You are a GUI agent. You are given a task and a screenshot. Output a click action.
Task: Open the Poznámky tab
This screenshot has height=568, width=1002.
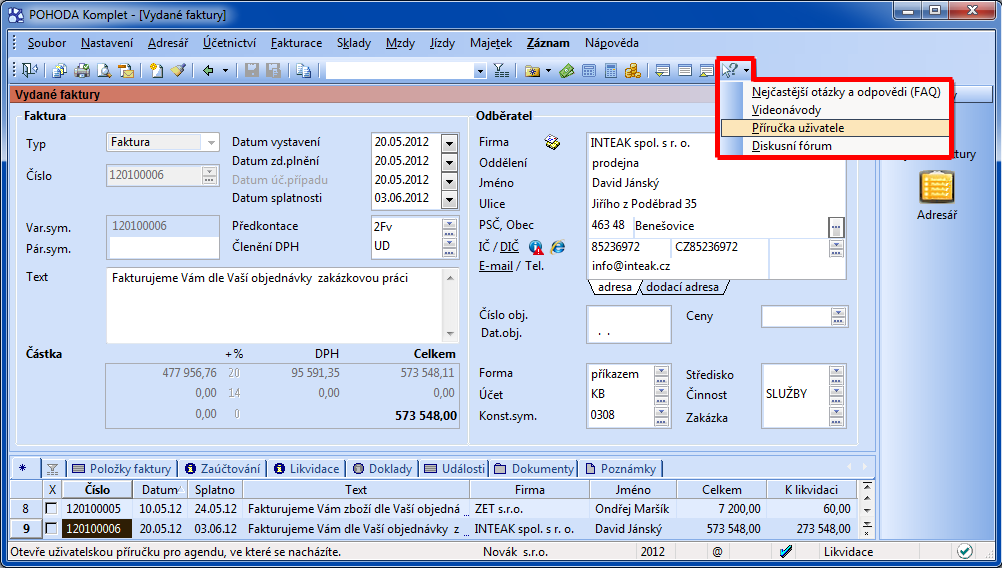pos(620,469)
